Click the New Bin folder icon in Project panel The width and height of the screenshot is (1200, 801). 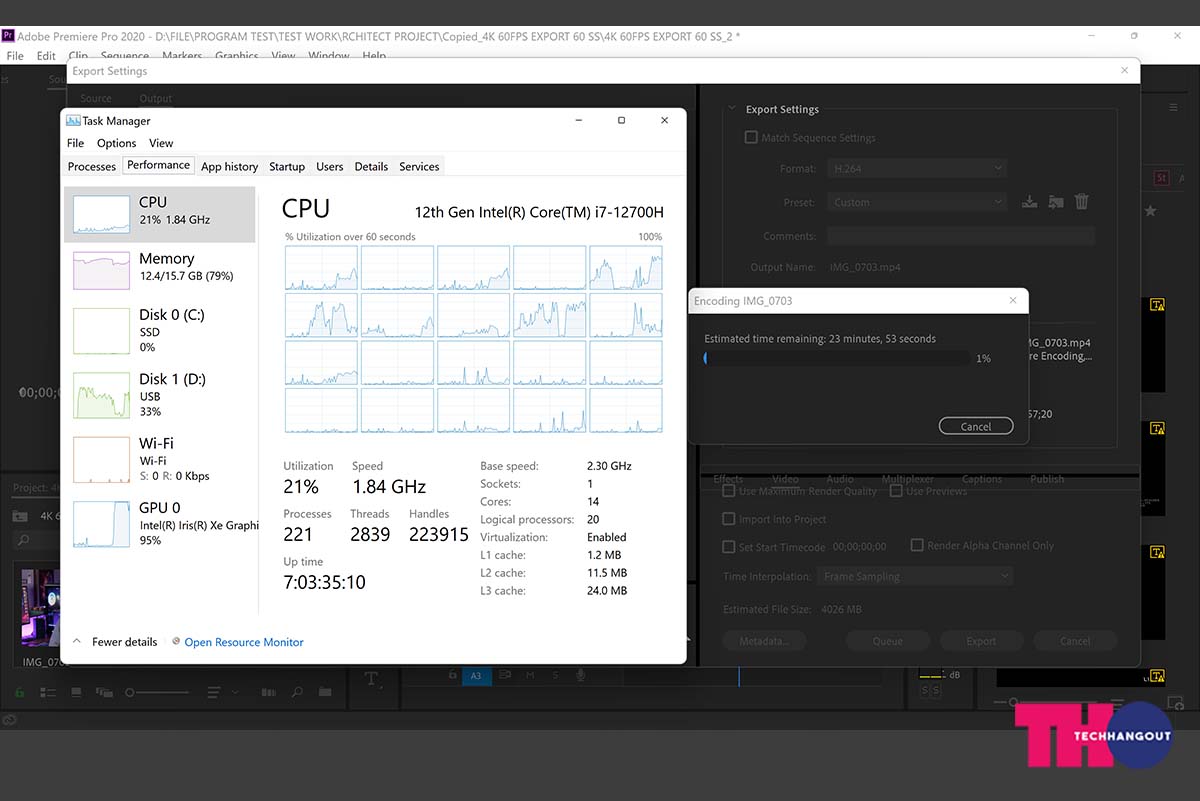(326, 692)
